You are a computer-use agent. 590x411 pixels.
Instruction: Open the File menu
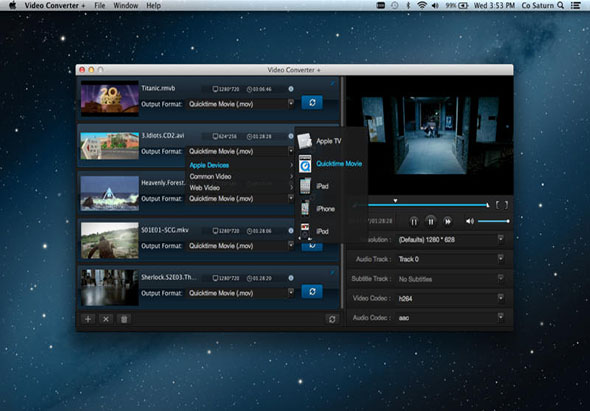point(100,5)
